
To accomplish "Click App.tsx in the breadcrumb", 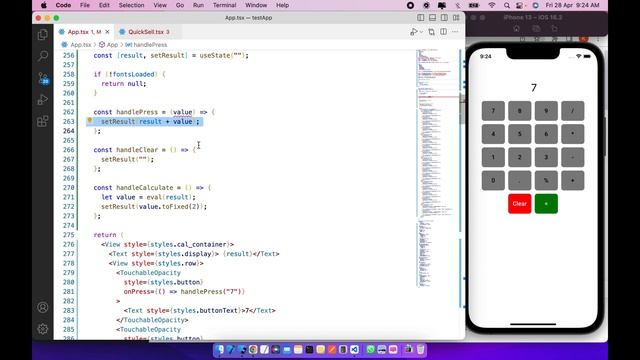I will [x=80, y=44].
